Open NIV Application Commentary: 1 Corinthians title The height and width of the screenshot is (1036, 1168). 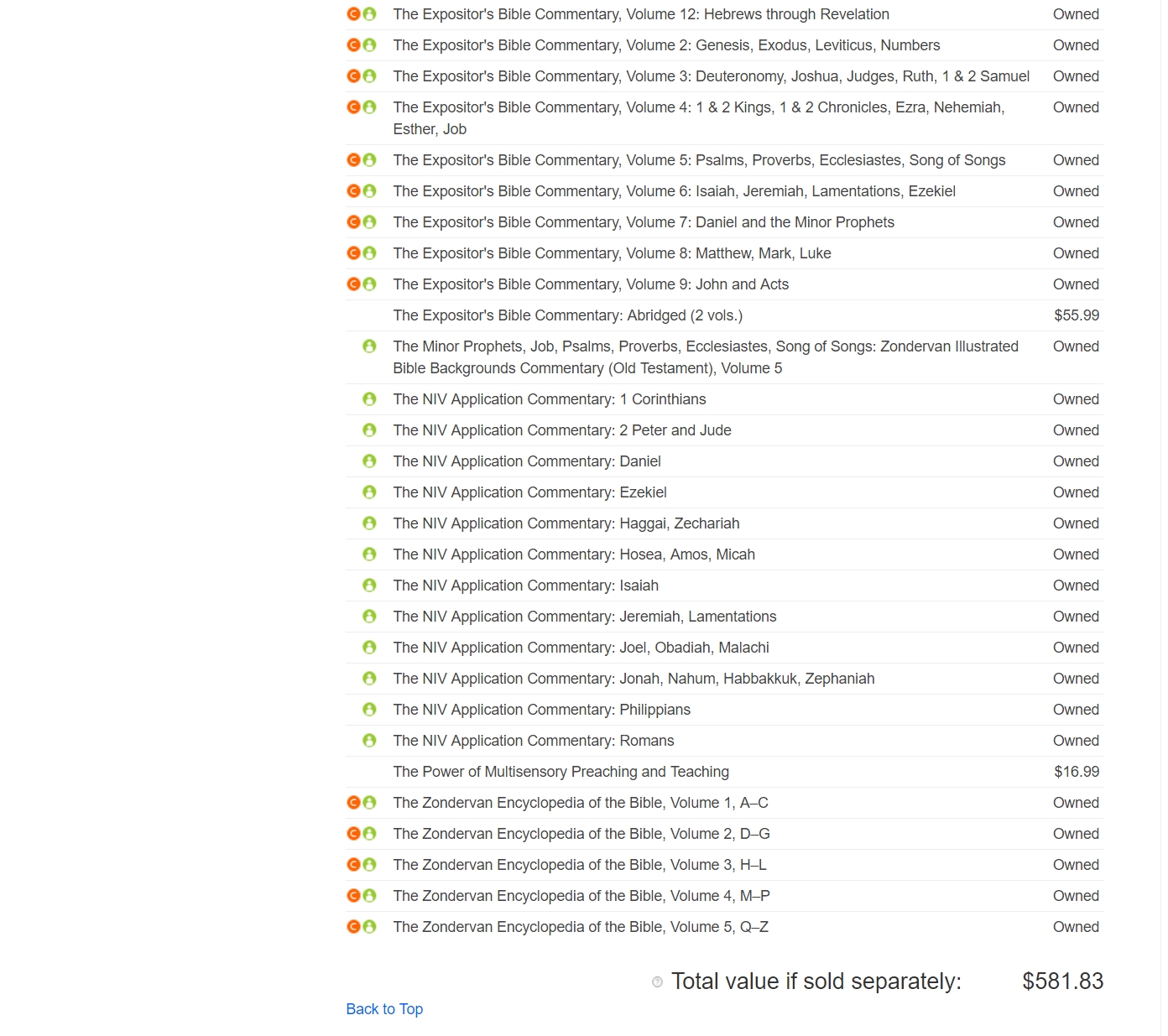(550, 399)
